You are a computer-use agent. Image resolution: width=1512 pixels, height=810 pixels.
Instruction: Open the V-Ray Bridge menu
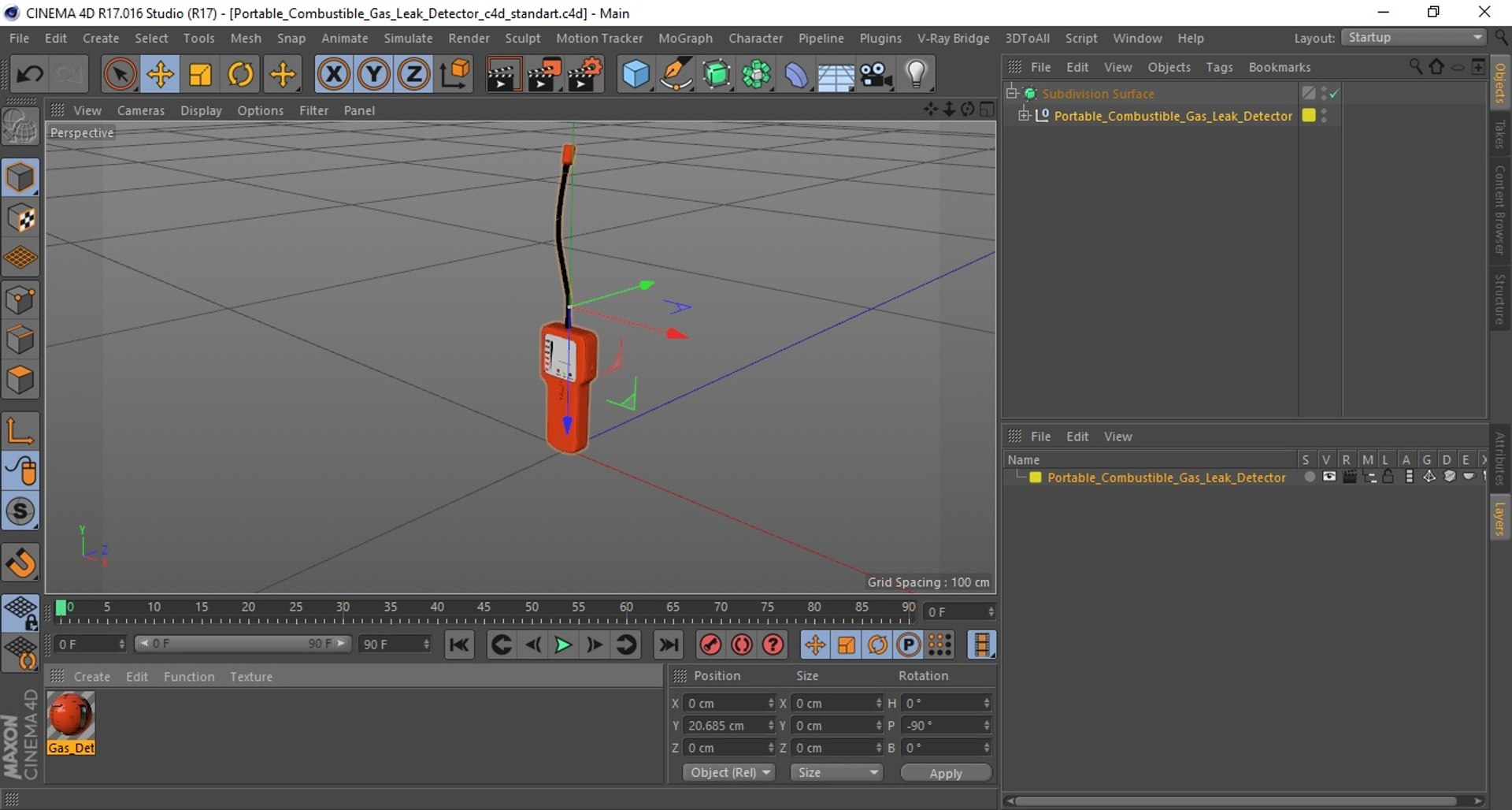pos(953,39)
